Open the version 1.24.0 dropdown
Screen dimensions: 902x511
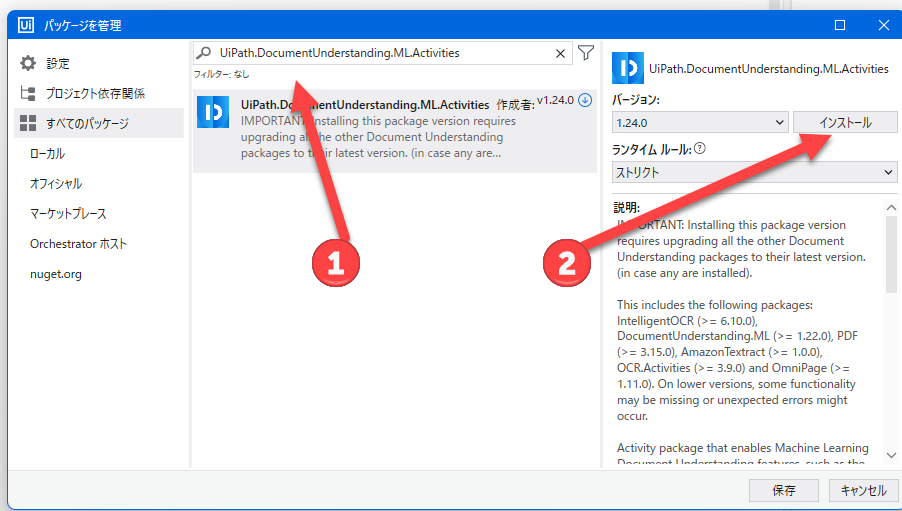point(700,123)
